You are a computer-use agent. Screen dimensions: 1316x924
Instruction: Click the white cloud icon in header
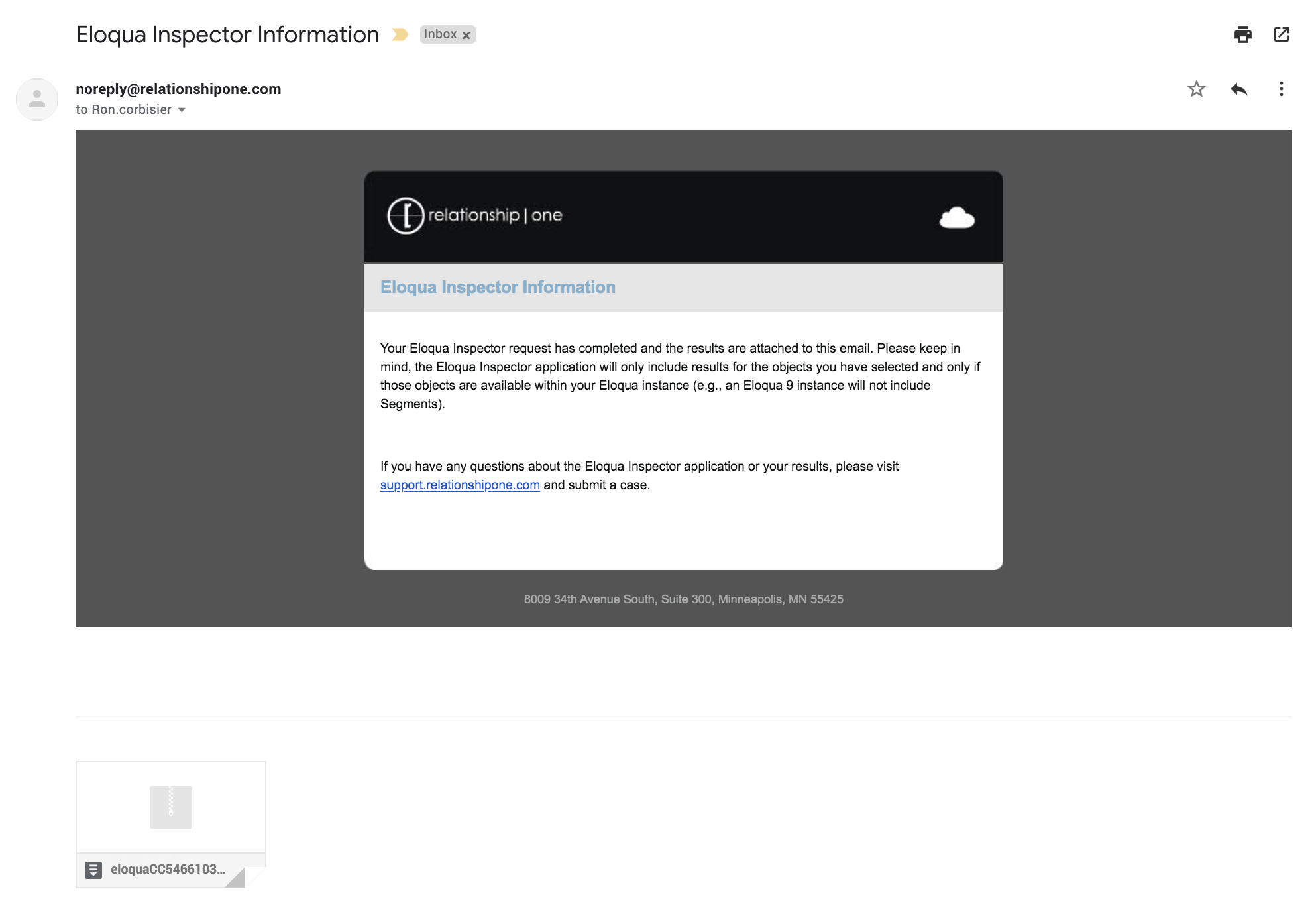click(x=957, y=217)
